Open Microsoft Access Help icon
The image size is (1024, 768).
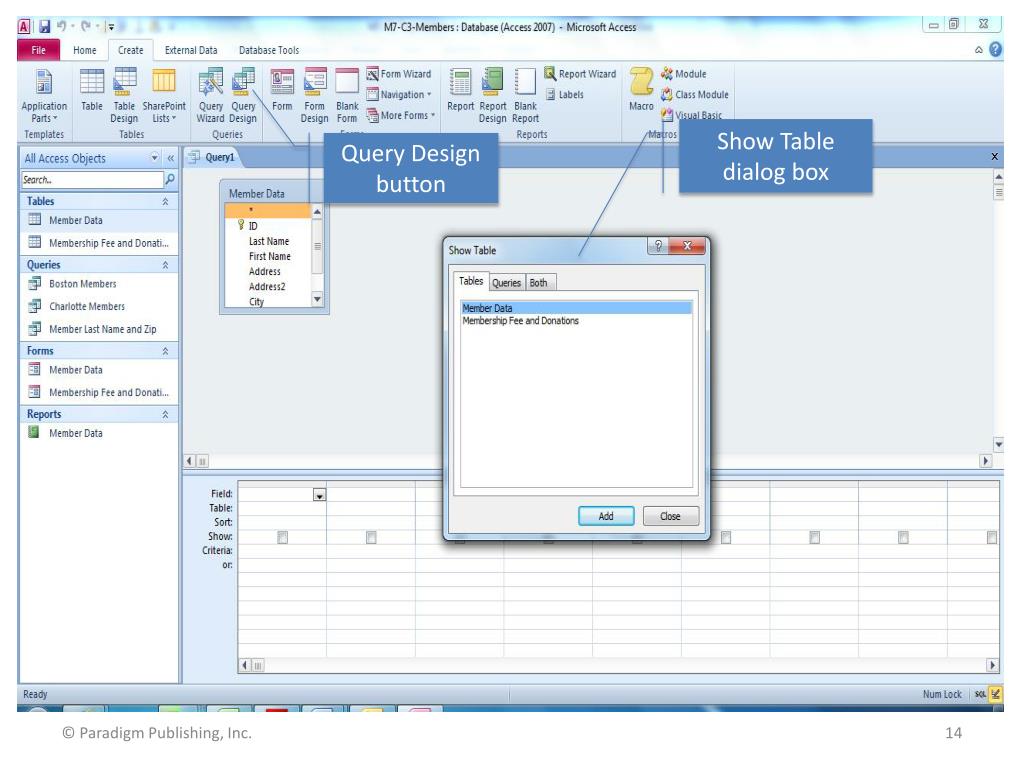pyautogui.click(x=995, y=50)
